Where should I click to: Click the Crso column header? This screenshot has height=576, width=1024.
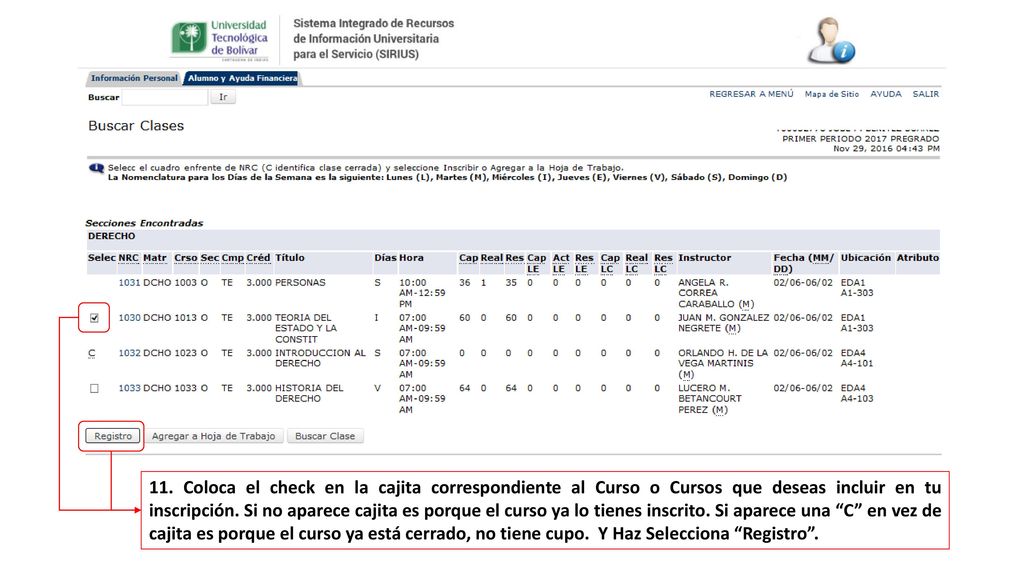(185, 258)
